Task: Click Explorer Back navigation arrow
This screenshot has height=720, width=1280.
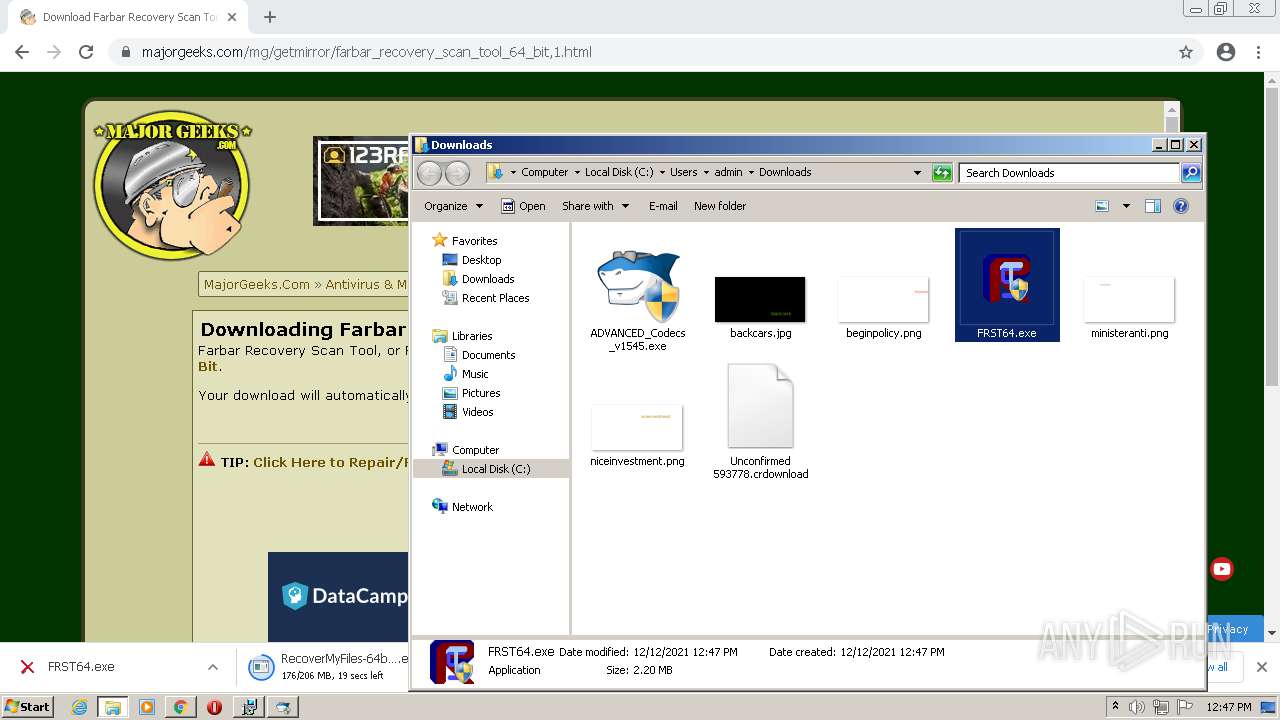Action: coord(429,173)
